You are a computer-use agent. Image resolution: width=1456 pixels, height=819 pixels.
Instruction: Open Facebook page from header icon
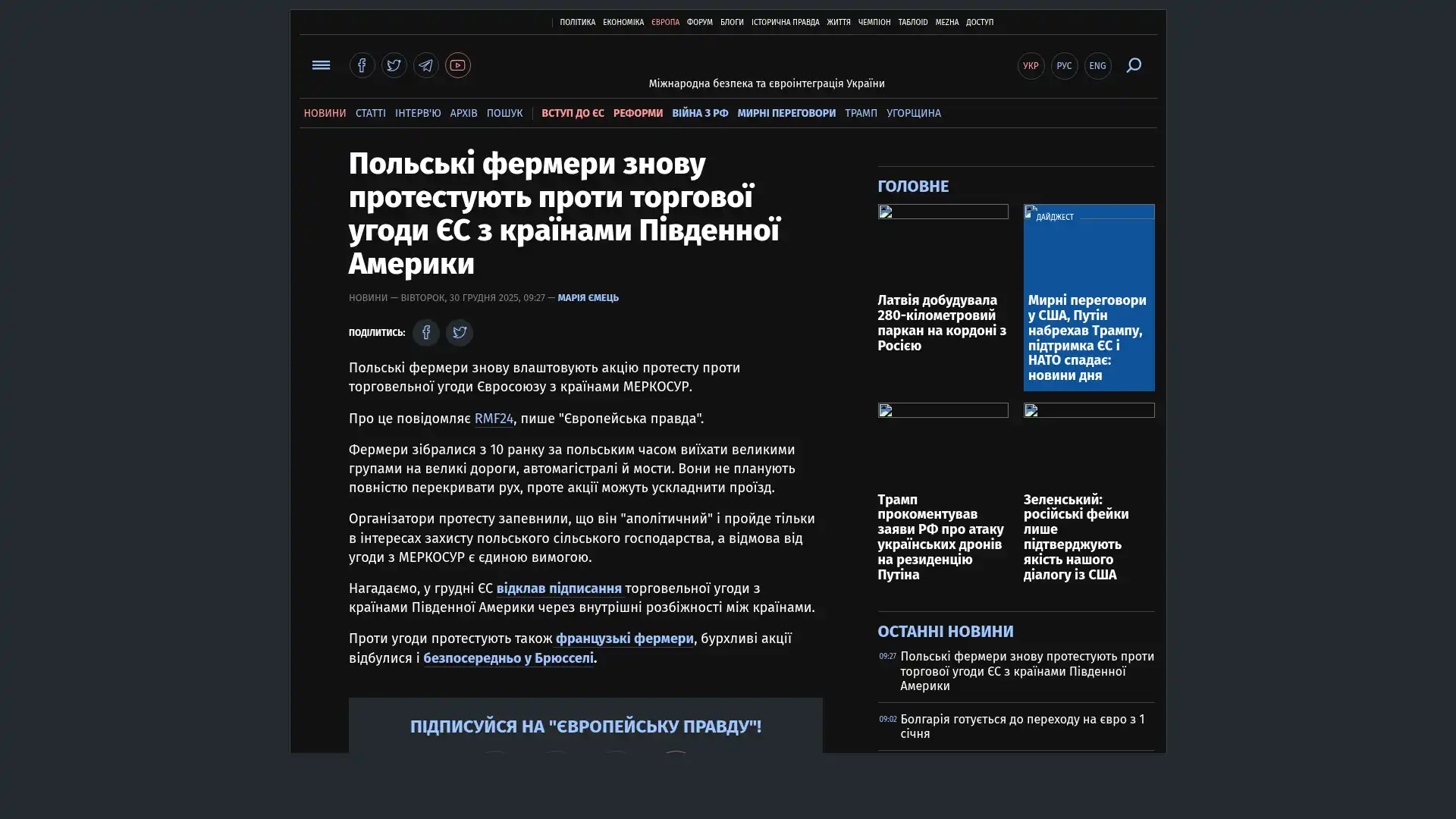[362, 65]
